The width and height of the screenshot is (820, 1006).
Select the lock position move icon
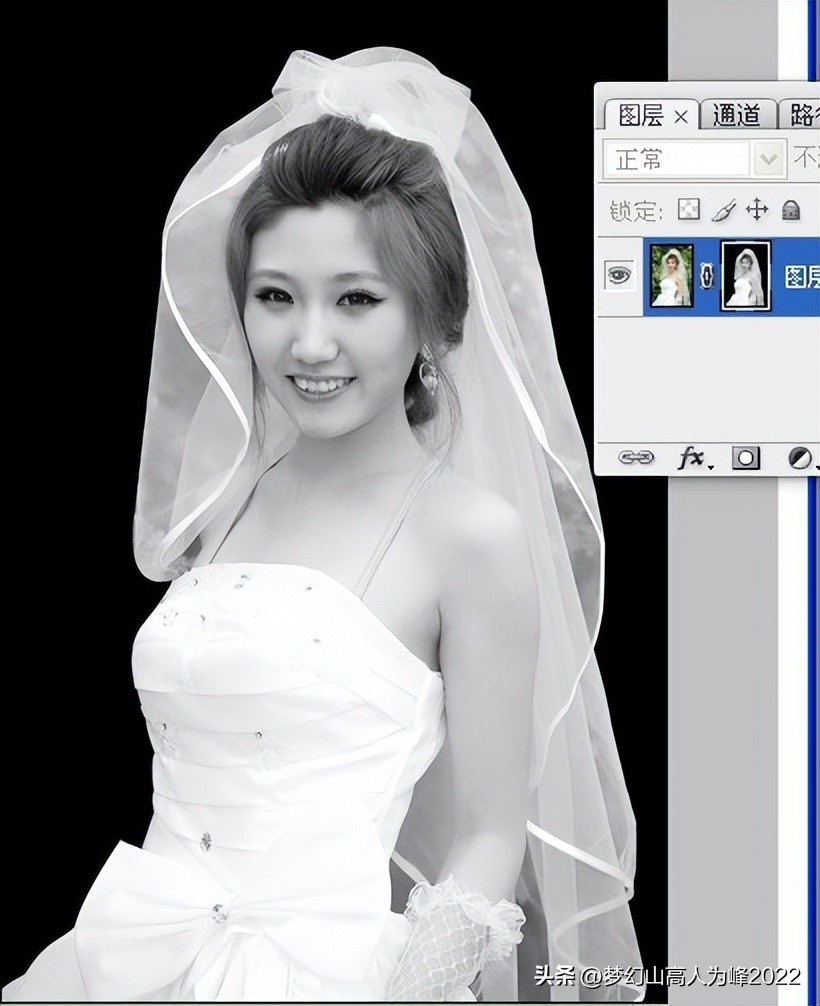757,210
